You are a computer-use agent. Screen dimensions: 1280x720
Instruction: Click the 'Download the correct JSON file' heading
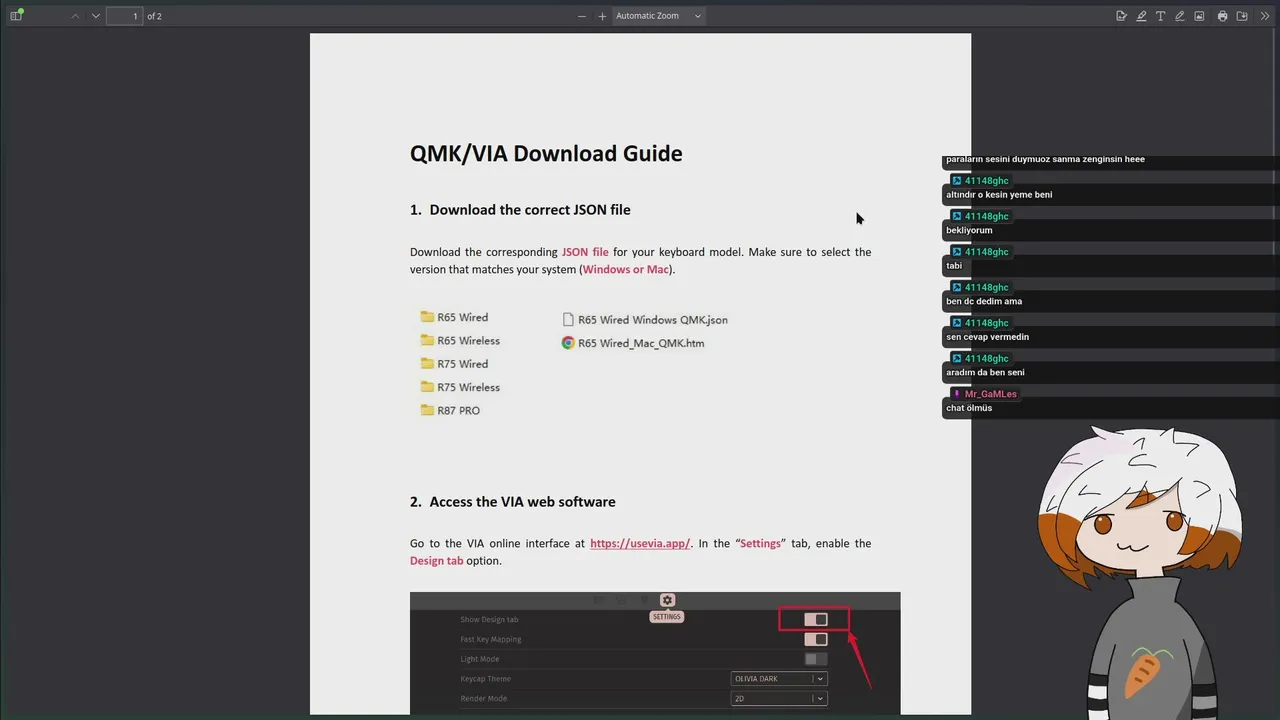coord(530,210)
